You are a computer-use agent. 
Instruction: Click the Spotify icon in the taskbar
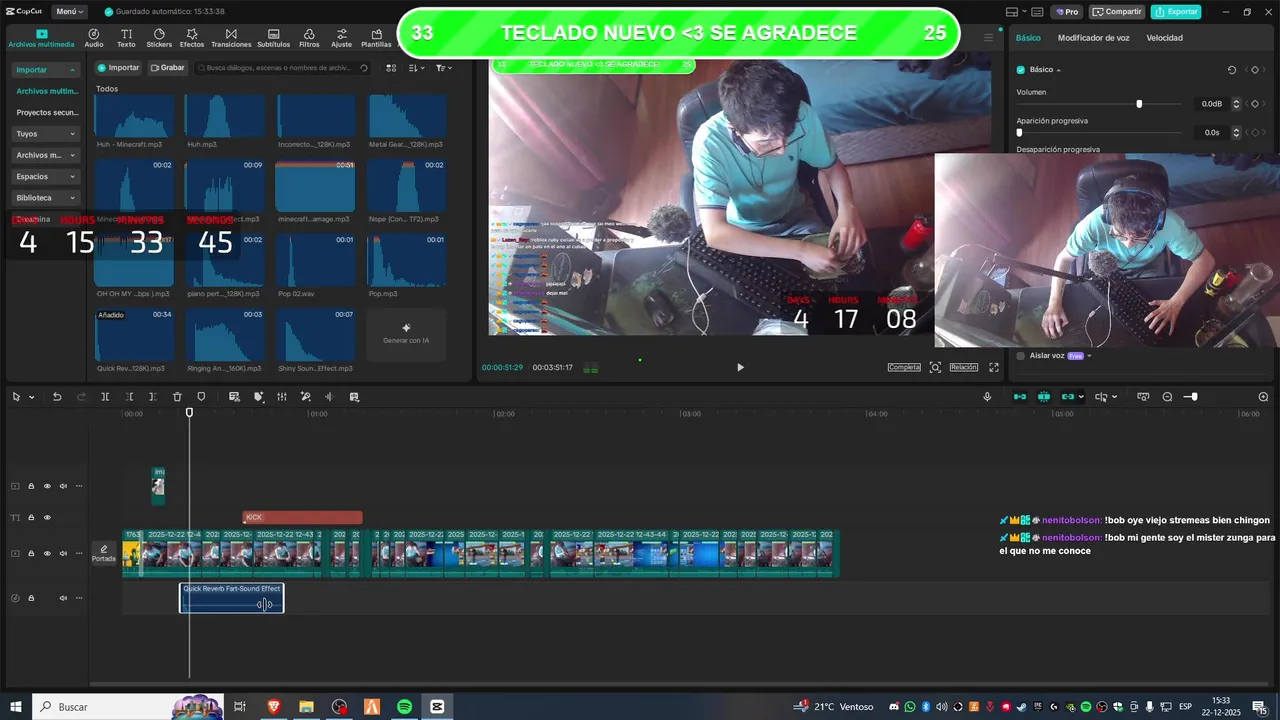click(x=404, y=707)
